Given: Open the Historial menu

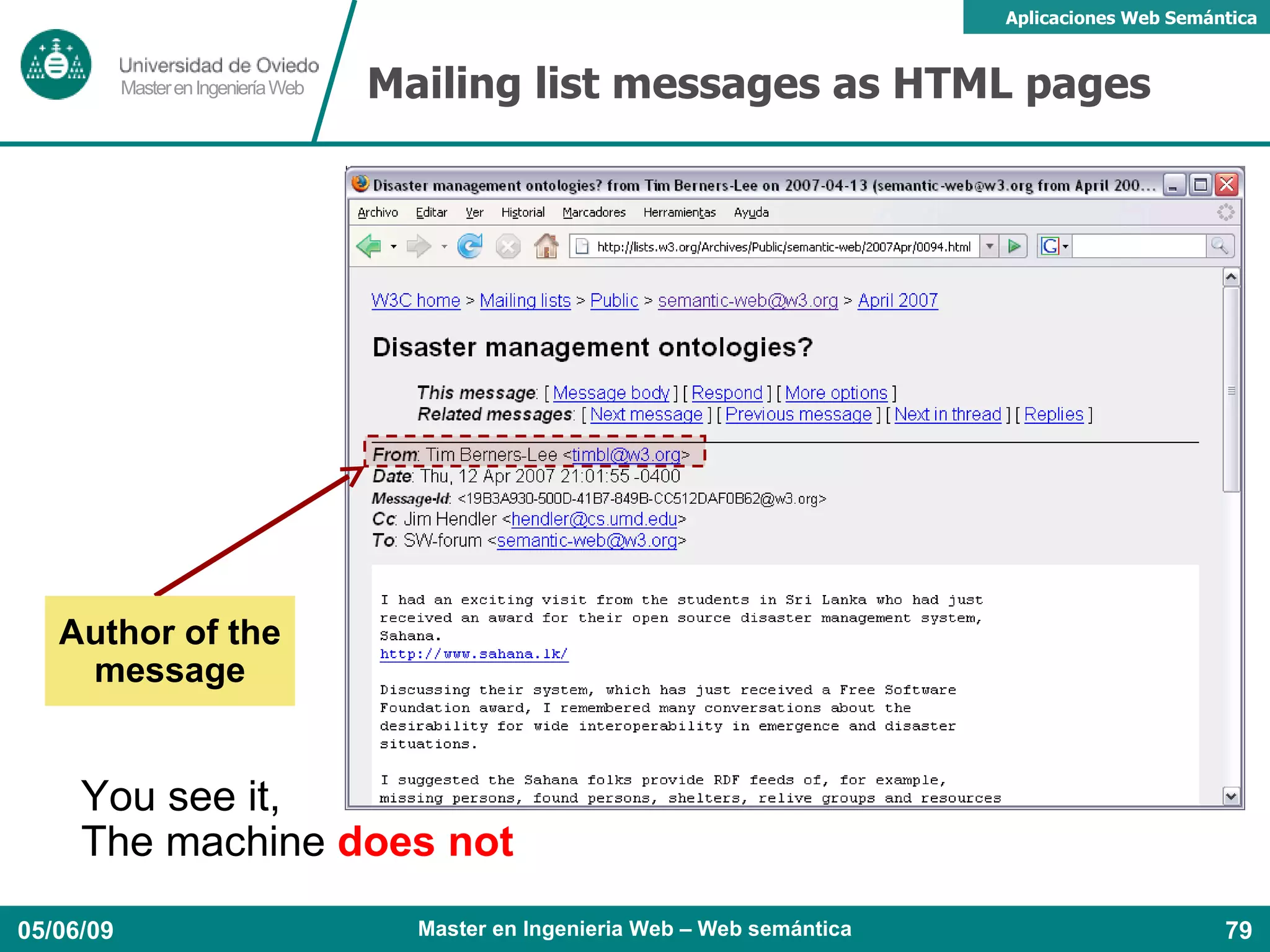Looking at the screenshot, I should tap(523, 213).
